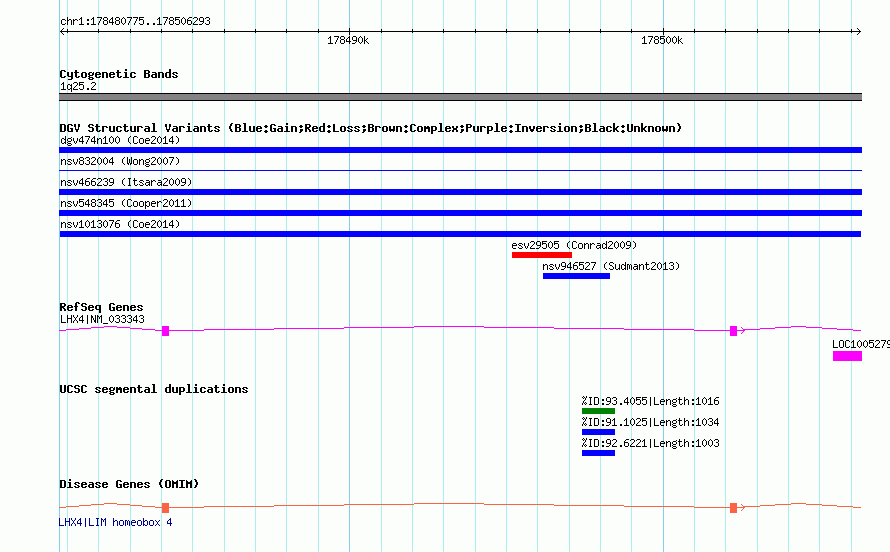Click the dgv474n100 (Coe2014) blue gain bar

(x=460, y=150)
